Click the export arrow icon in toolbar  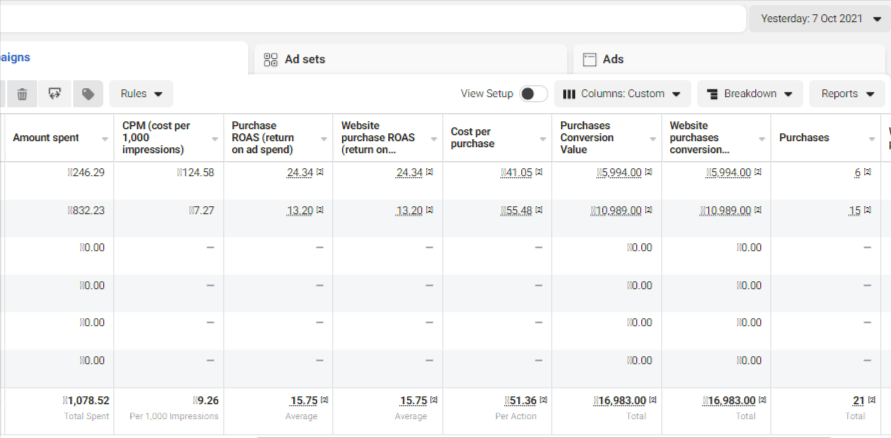coord(55,94)
